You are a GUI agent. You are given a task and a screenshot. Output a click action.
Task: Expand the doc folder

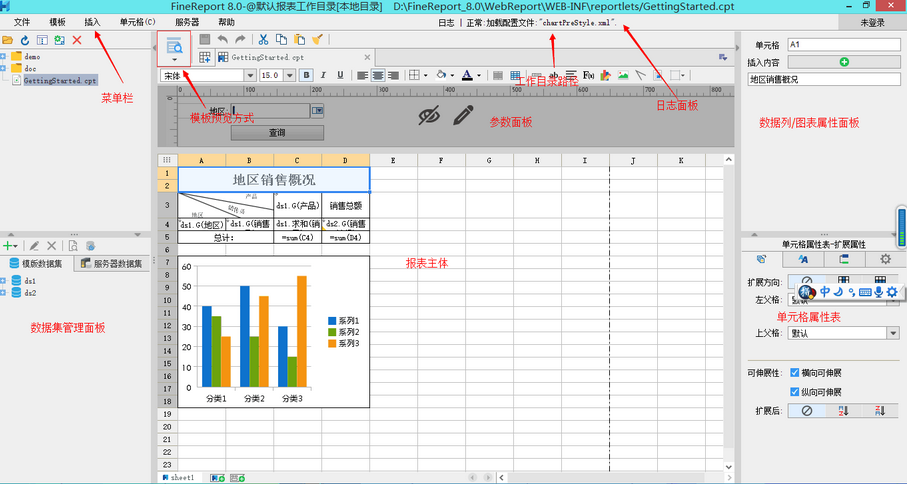coord(3,68)
